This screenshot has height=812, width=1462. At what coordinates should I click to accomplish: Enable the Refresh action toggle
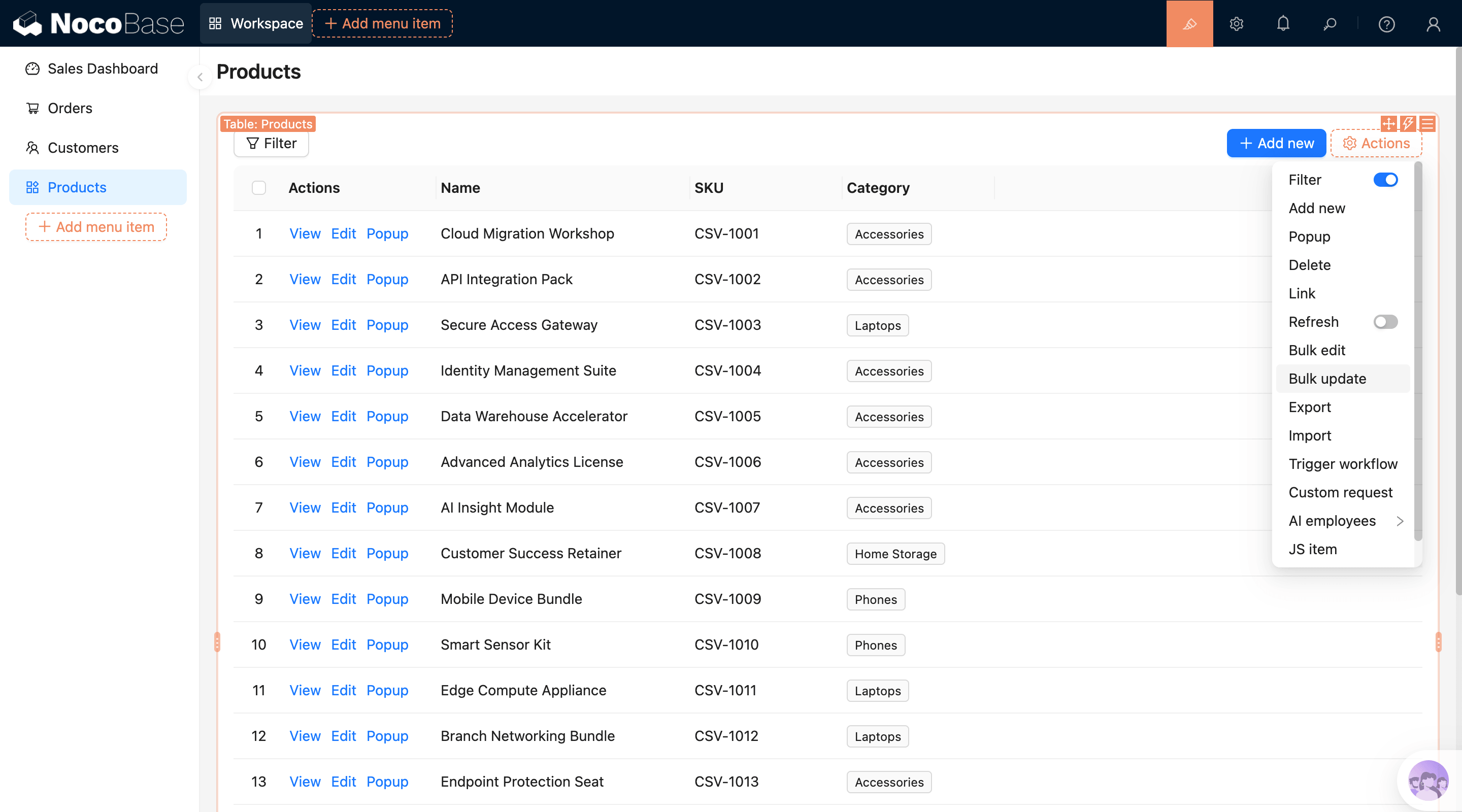coord(1385,322)
